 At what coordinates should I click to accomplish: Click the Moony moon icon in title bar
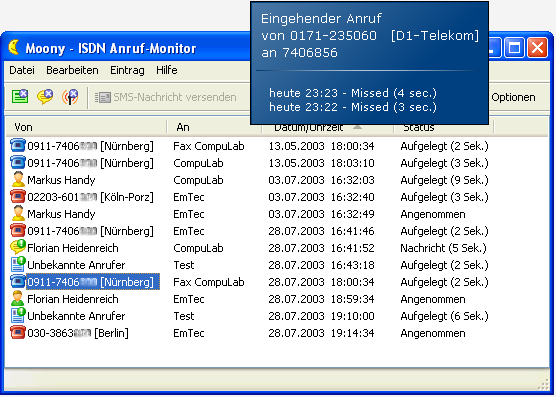(13, 47)
